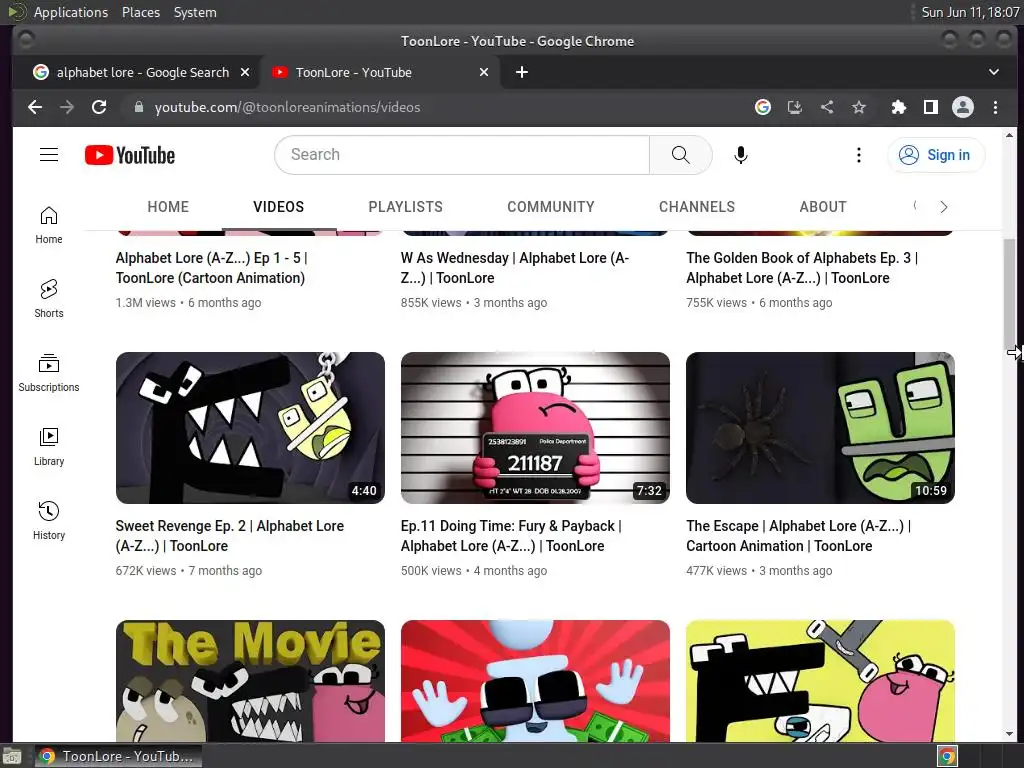Click the Chrome icon in bottom panel tray
The width and height of the screenshot is (1024, 768).
[x=948, y=756]
